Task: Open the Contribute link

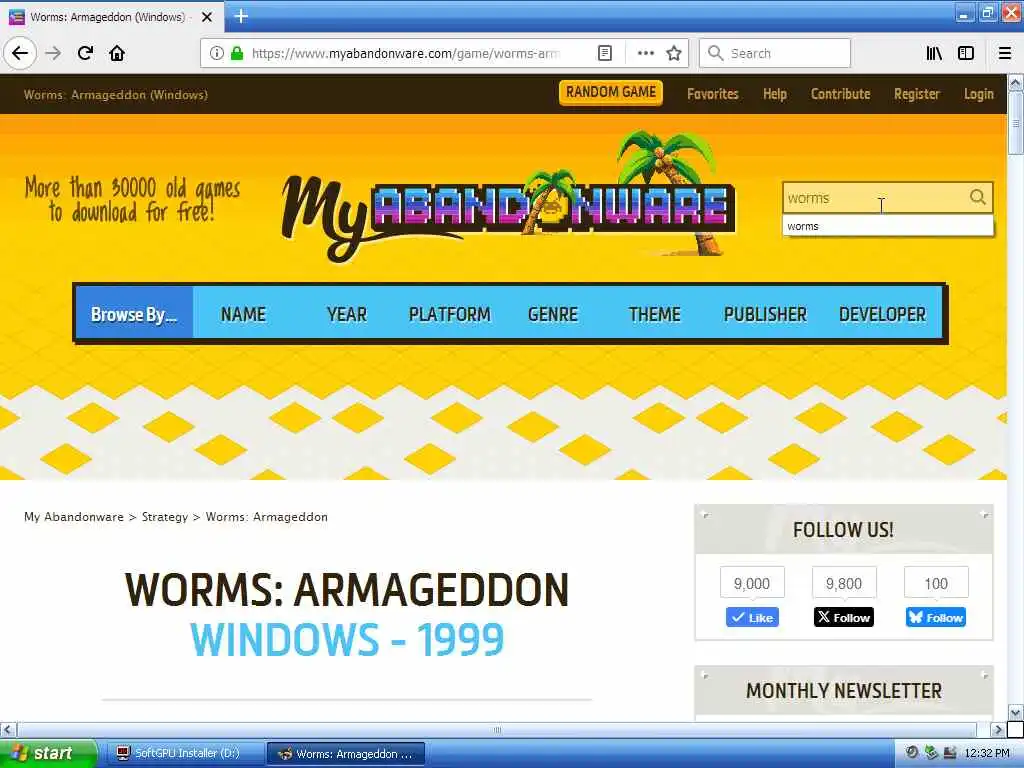Action: [840, 94]
